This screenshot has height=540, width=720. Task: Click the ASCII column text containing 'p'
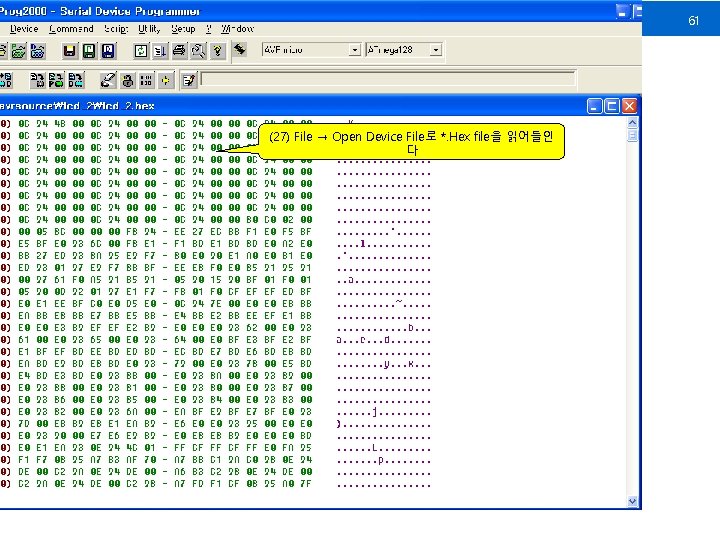pyautogui.click(x=384, y=460)
